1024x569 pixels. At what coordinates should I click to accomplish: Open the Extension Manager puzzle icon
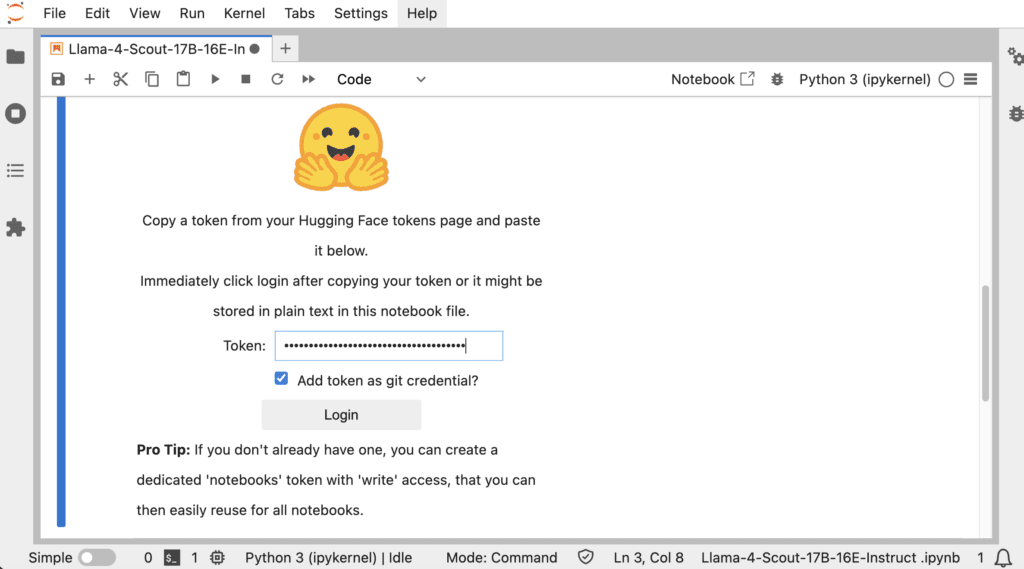(x=16, y=227)
